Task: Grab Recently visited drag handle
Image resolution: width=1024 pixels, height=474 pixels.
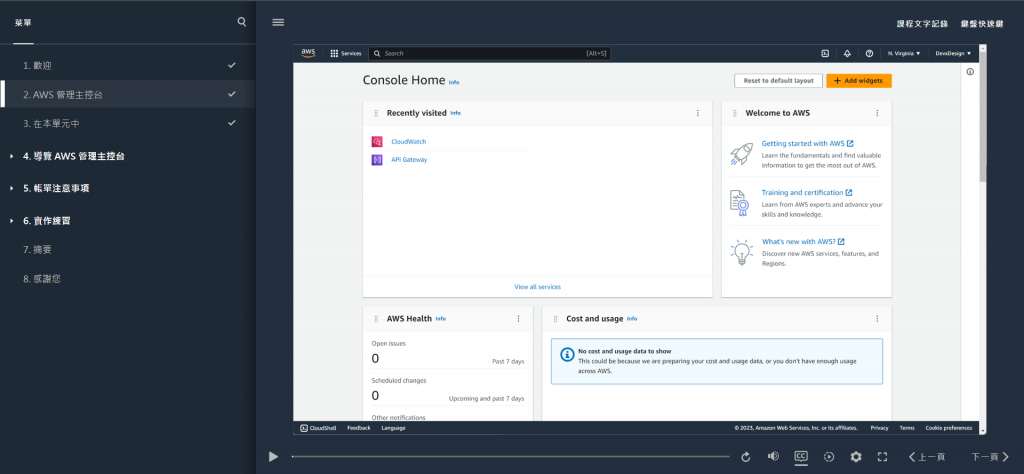Action: click(376, 113)
